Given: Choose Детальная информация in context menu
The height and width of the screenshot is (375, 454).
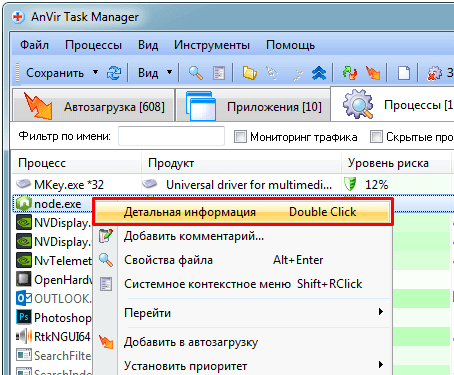Looking at the screenshot, I should click(243, 212).
